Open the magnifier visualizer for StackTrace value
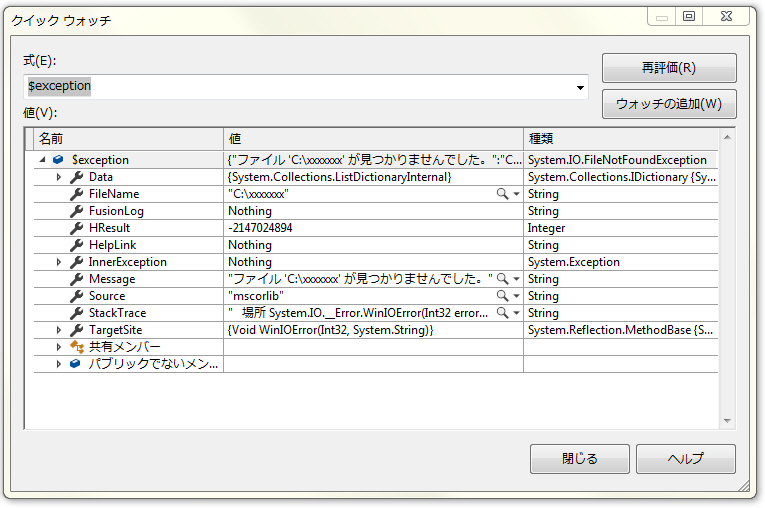This screenshot has height=508, width=765. (502, 313)
